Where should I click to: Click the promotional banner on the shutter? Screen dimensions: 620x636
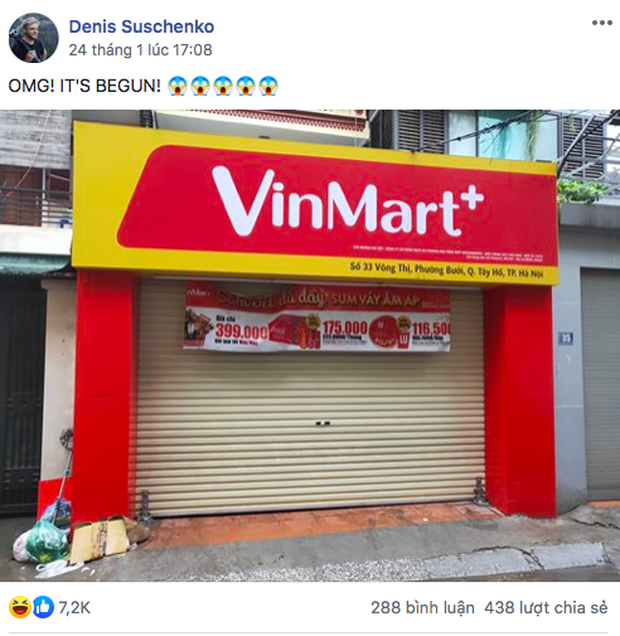click(317, 317)
